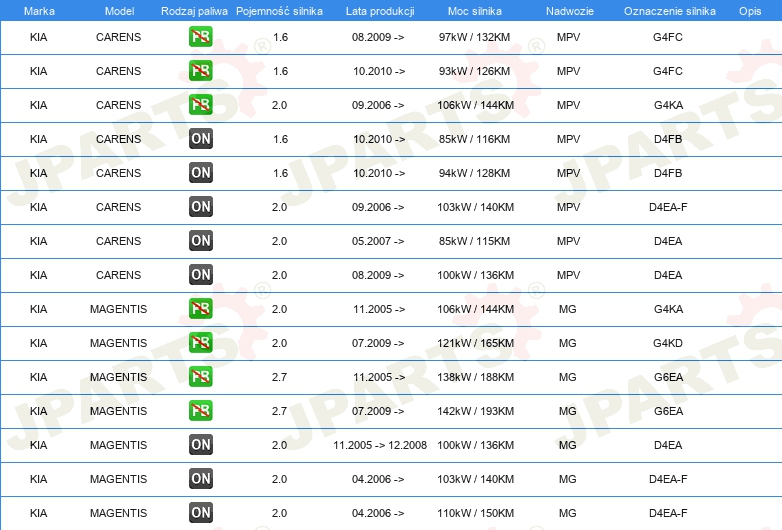Click KIA brand in the 142kW / 193KM row
This screenshot has height=530, width=782.
(x=38, y=411)
